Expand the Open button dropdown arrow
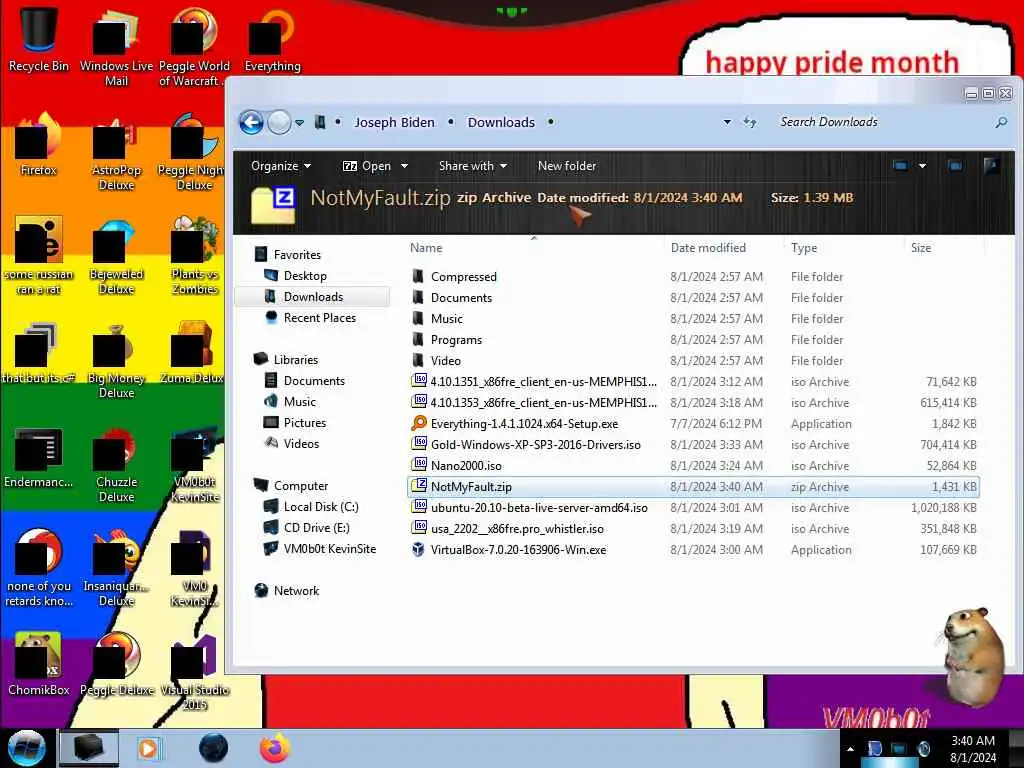The image size is (1024, 768). tap(404, 166)
